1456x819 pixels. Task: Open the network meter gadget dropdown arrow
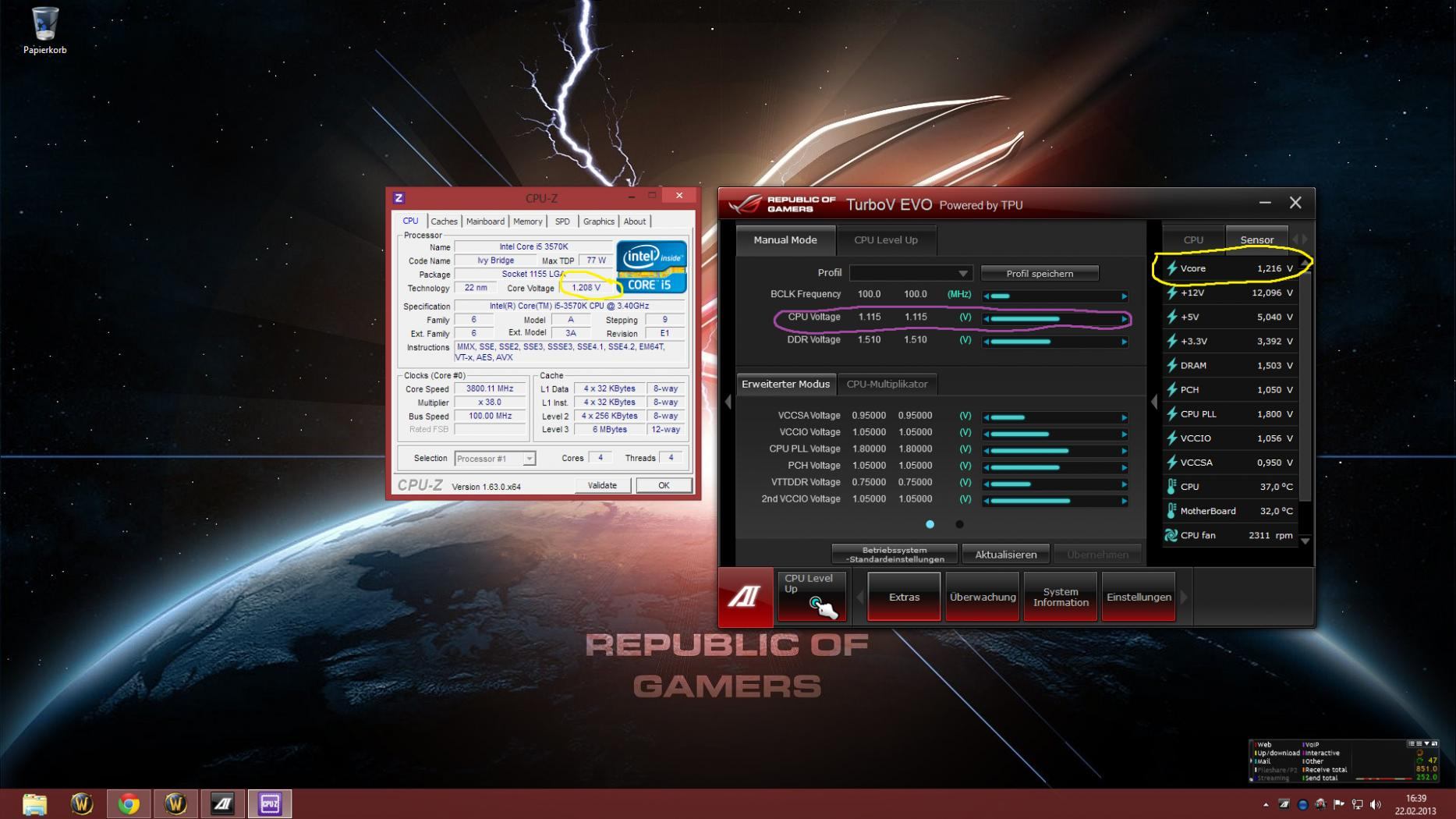click(1426, 743)
